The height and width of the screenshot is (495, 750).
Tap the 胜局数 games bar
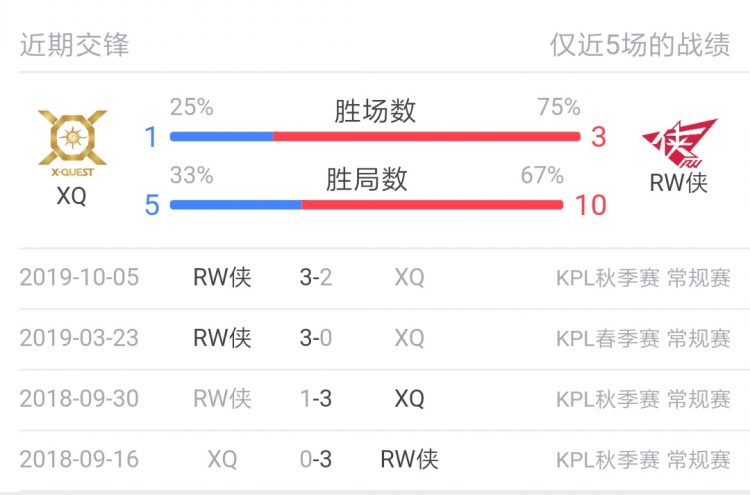click(366, 205)
